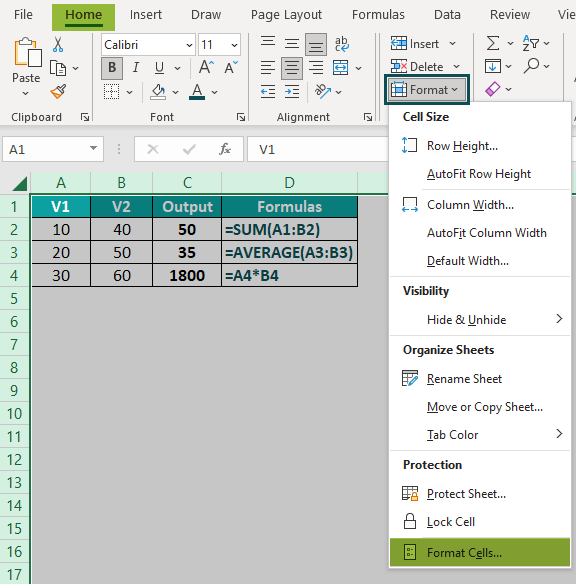Expand the Paste options arrow

[x=25, y=93]
